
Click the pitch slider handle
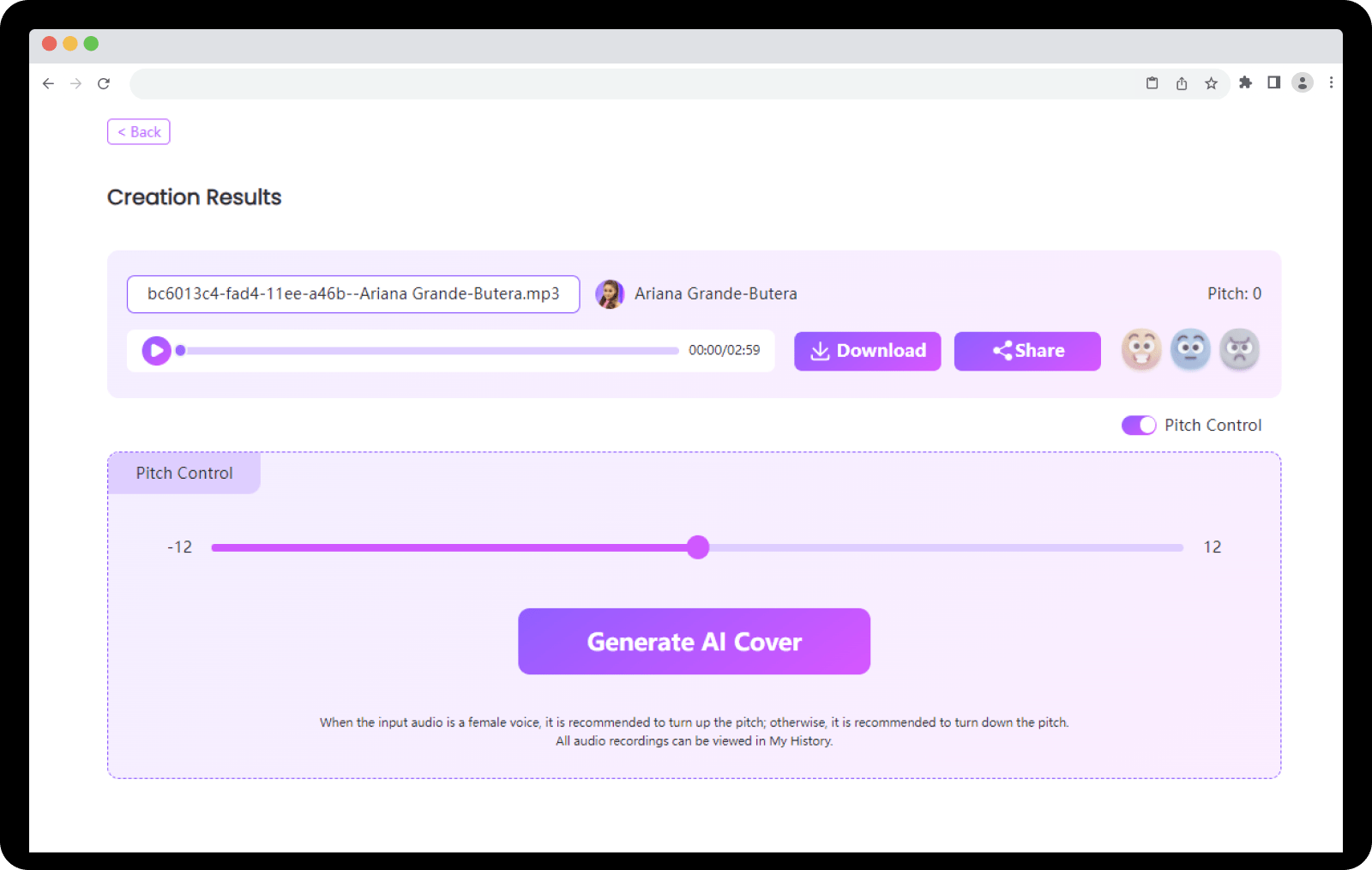point(698,547)
